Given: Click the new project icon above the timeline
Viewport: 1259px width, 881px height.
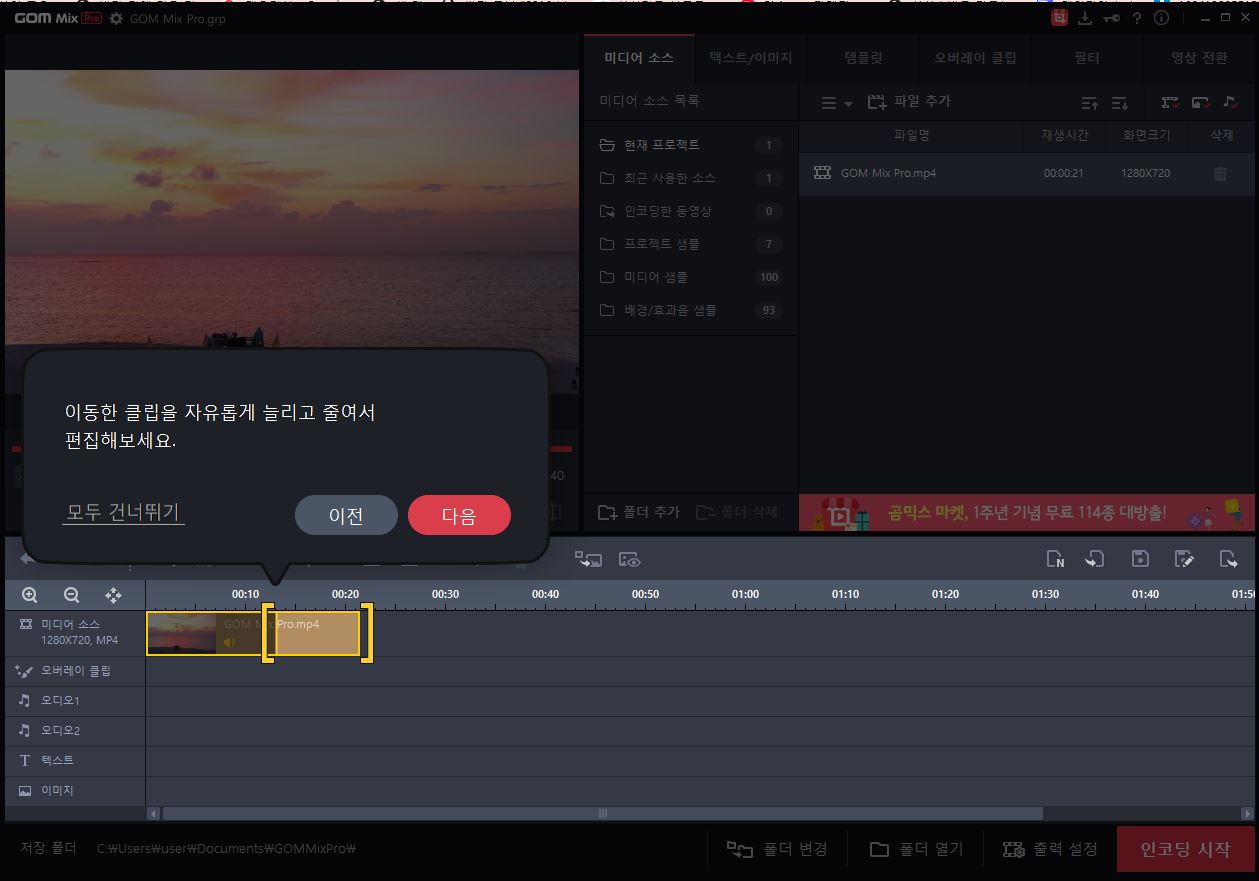Looking at the screenshot, I should [1055, 558].
